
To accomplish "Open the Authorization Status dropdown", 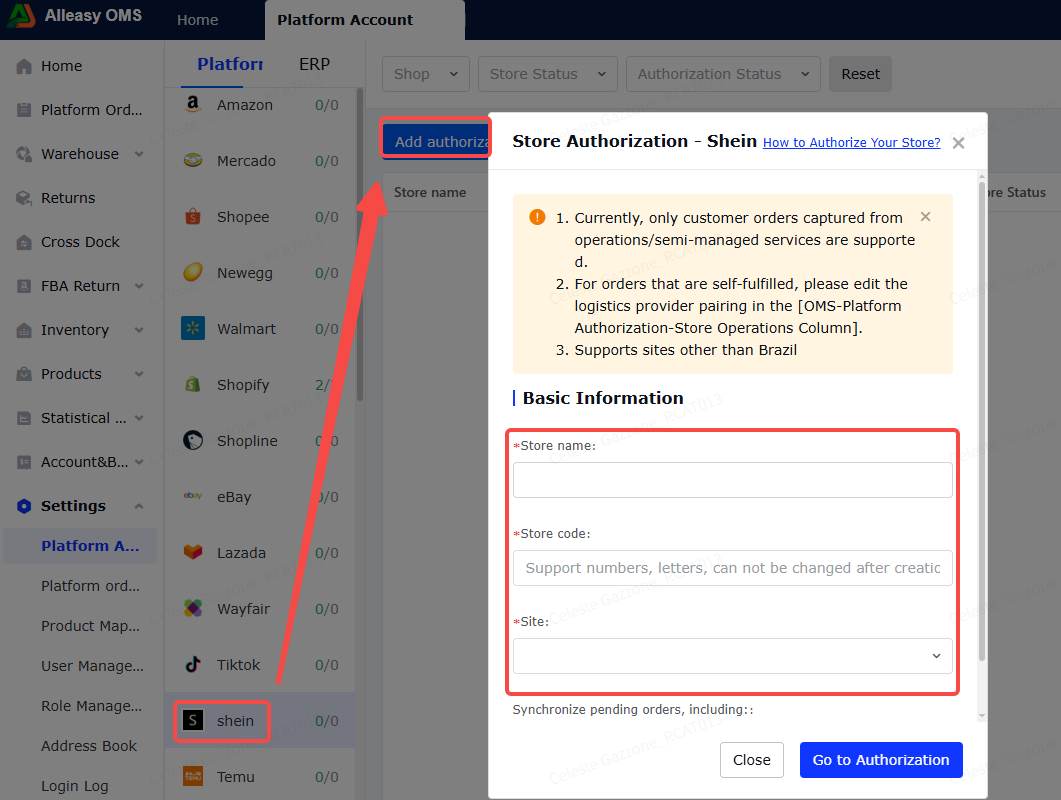I will (x=723, y=74).
